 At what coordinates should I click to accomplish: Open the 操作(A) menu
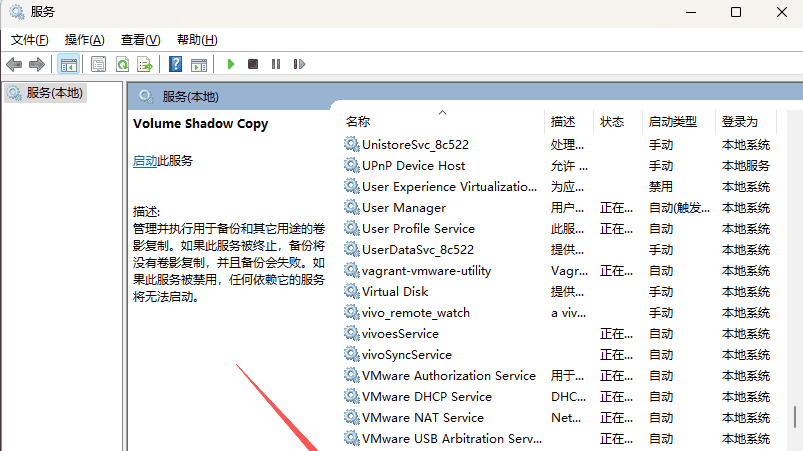84,40
